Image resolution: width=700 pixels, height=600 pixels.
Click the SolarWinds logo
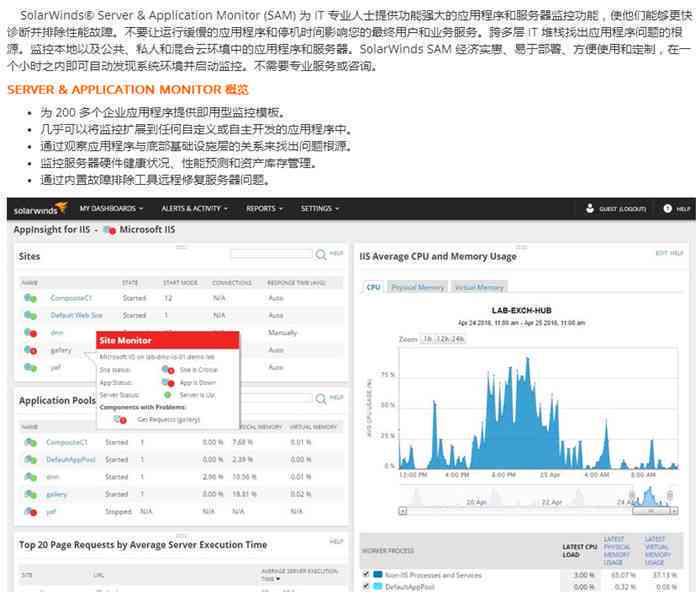(40, 209)
